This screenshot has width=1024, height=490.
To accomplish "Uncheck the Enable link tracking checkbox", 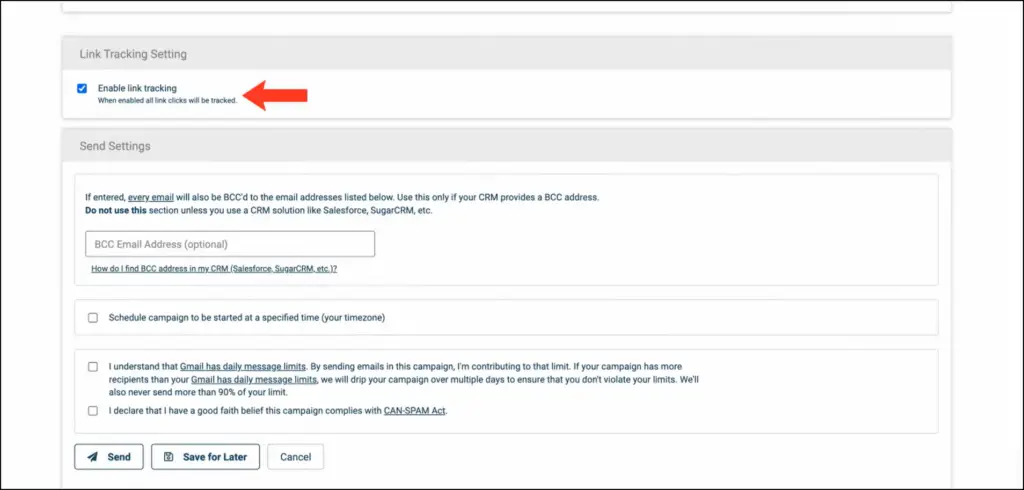I will [x=82, y=89].
